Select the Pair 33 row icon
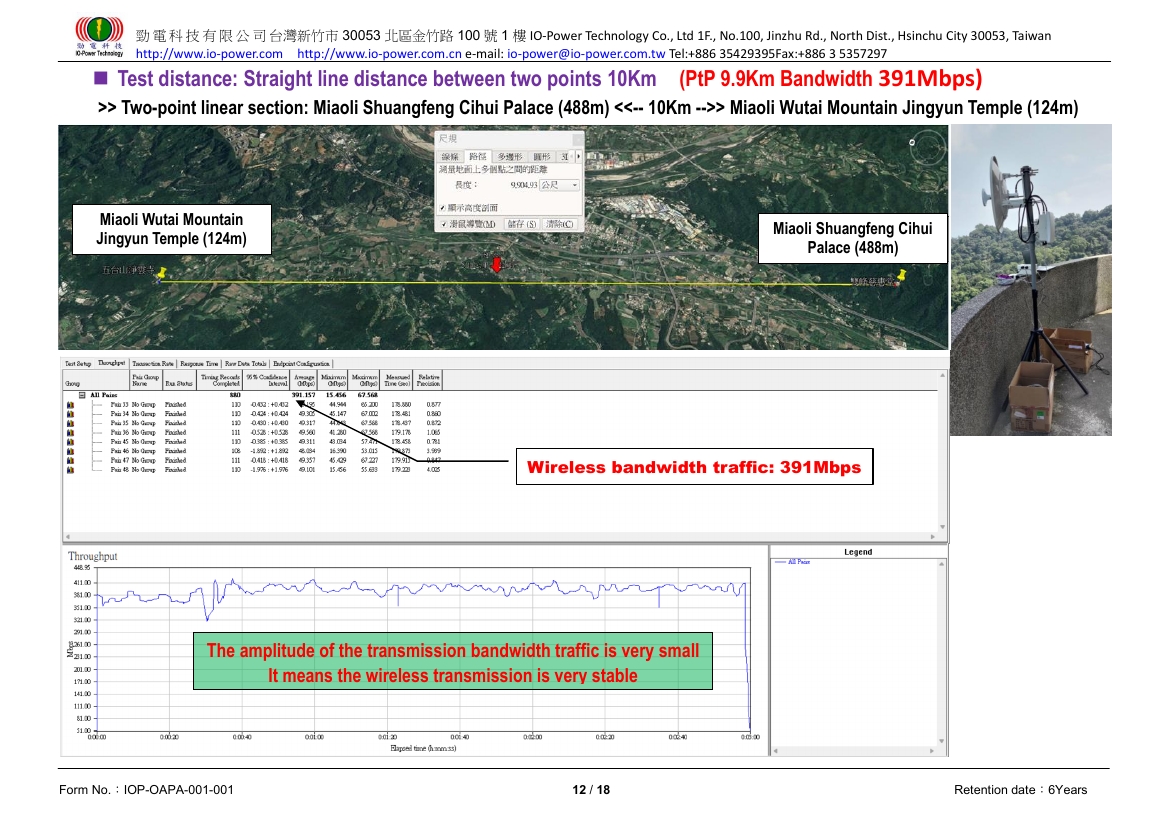 [70, 405]
